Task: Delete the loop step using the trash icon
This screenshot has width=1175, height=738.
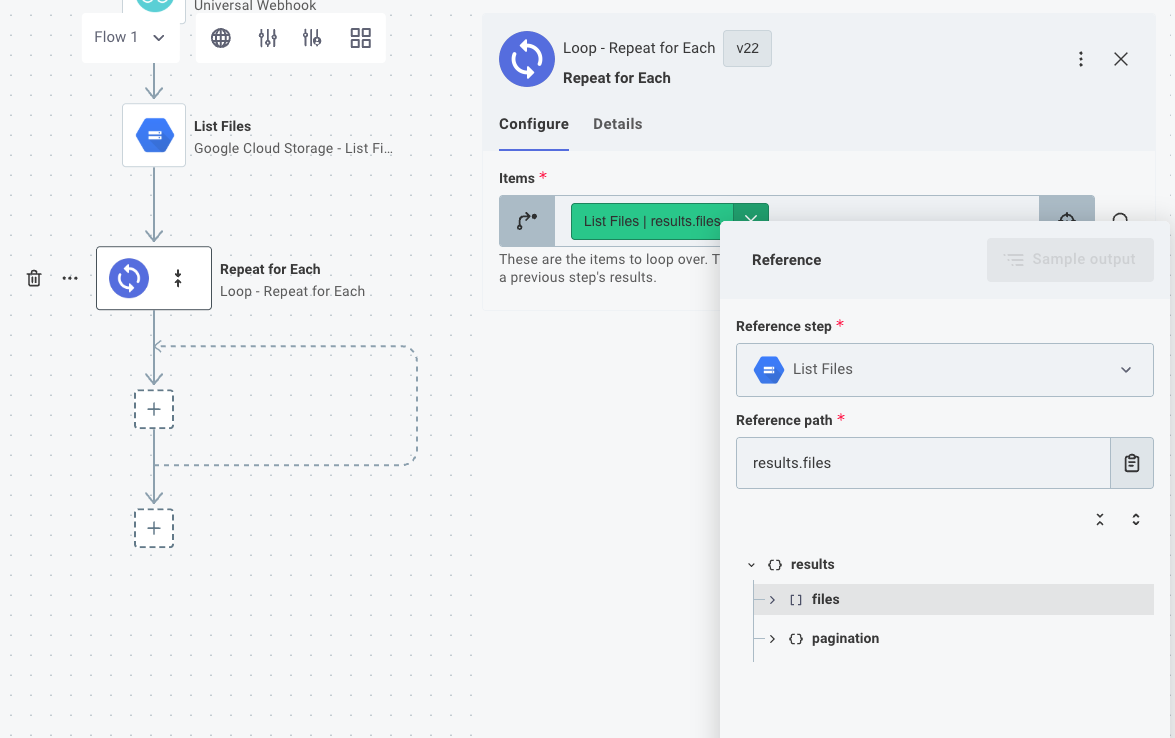Action: point(33,278)
